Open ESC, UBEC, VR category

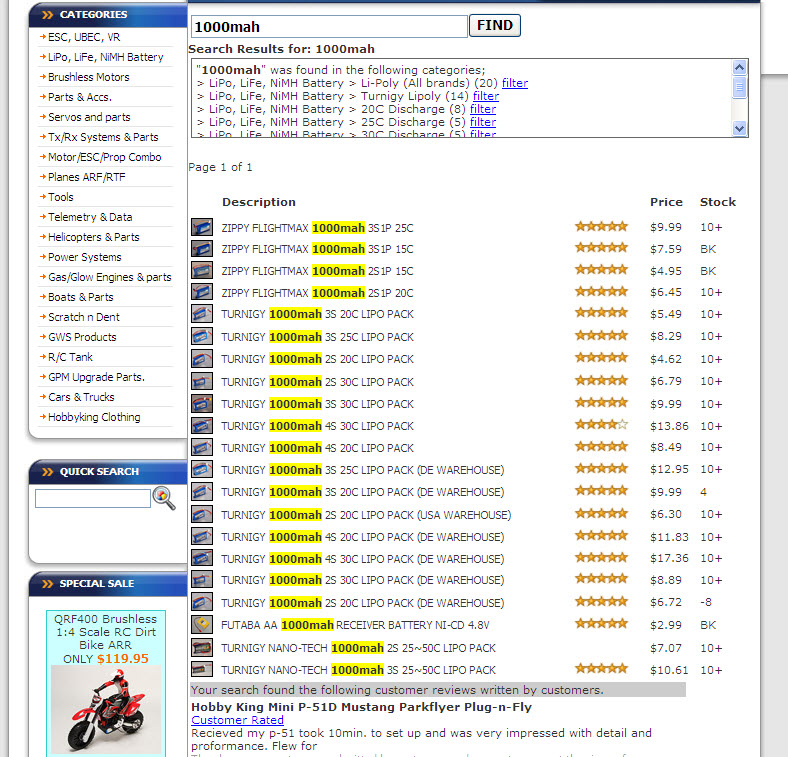[x=84, y=37]
